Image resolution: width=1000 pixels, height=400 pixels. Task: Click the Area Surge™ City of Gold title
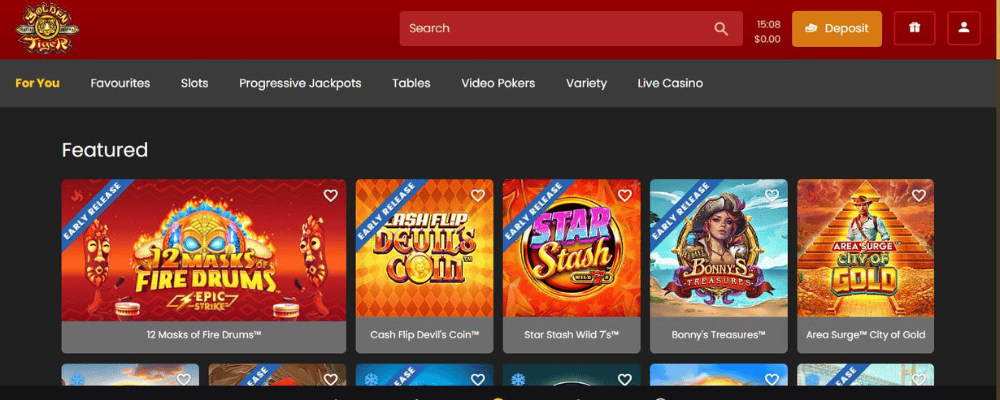pos(865,334)
